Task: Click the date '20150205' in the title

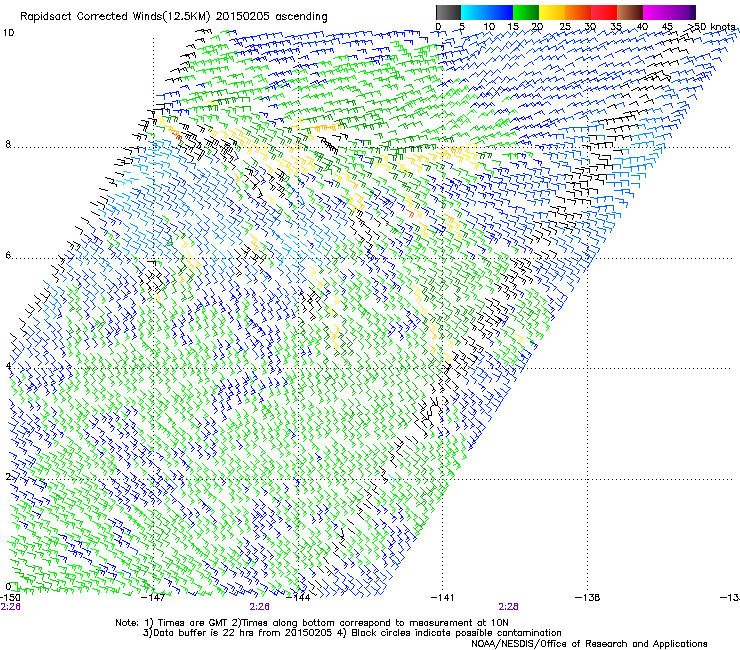Action: pyautogui.click(x=242, y=17)
